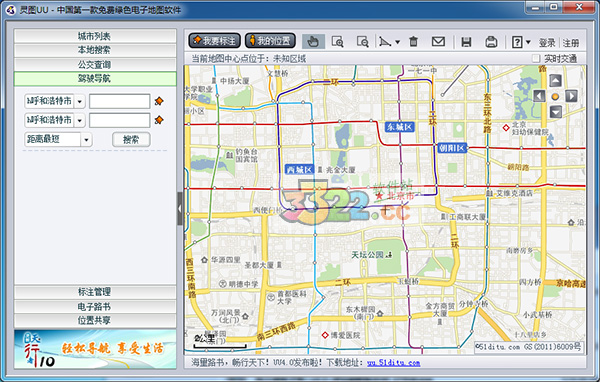Open the 公交查询 tab
The image size is (600, 382).
pyautogui.click(x=95, y=64)
